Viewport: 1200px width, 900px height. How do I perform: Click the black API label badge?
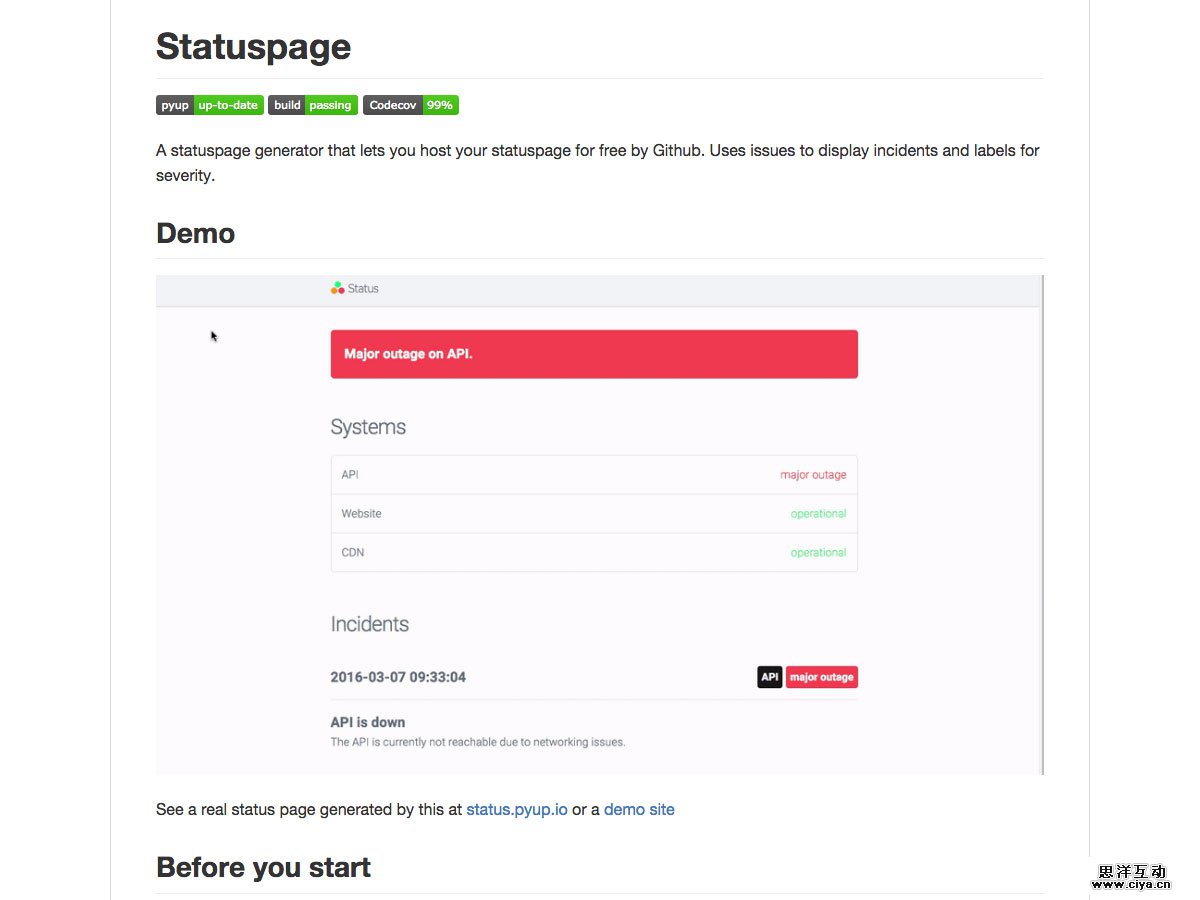point(769,677)
